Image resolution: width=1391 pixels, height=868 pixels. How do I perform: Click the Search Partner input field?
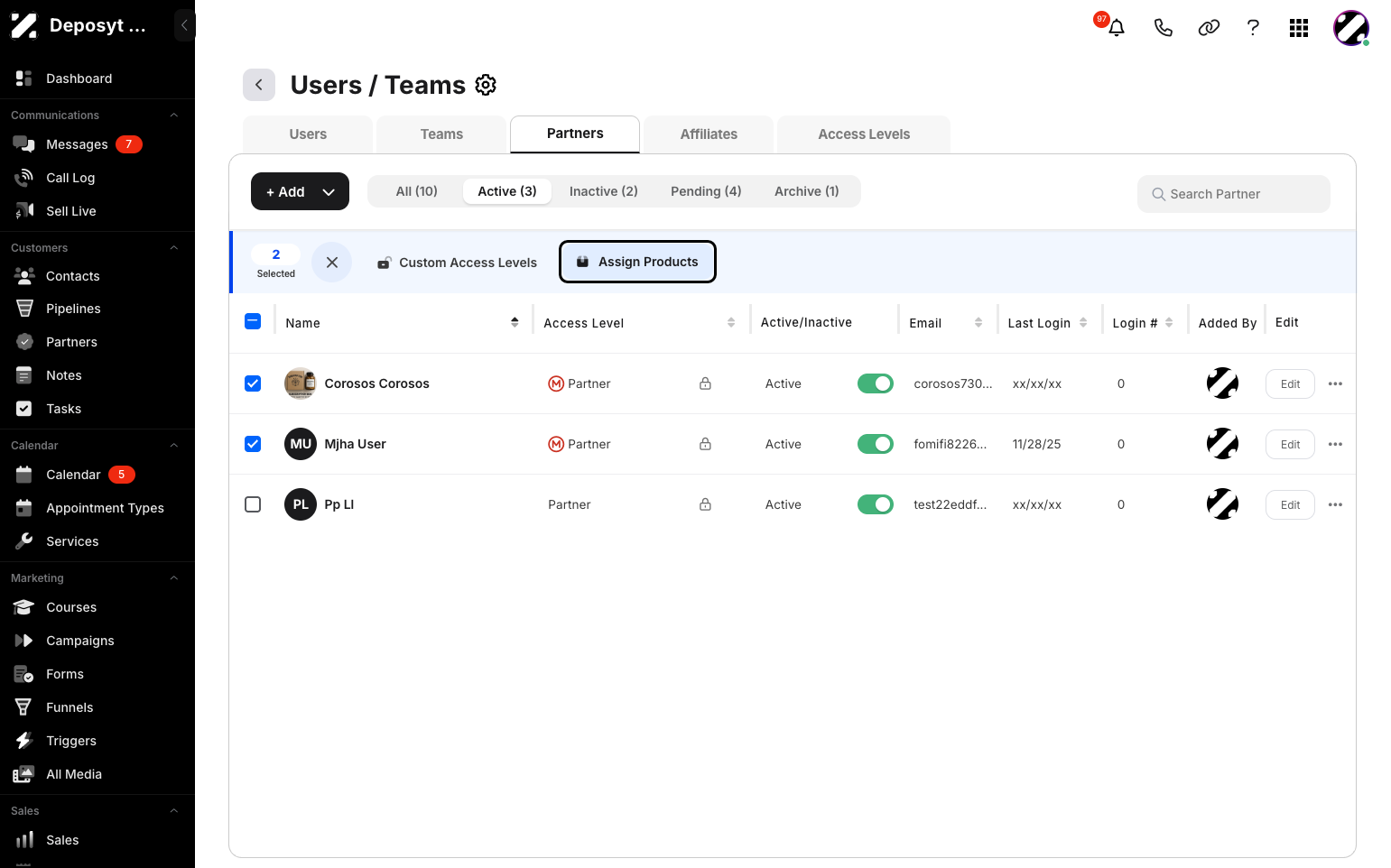pyautogui.click(x=1233, y=194)
